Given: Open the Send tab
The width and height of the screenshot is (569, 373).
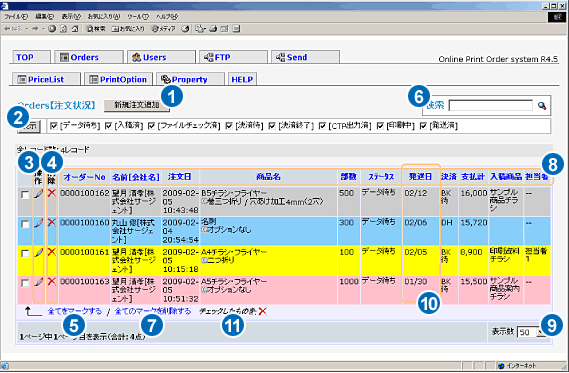Looking at the screenshot, I should pyautogui.click(x=305, y=57).
